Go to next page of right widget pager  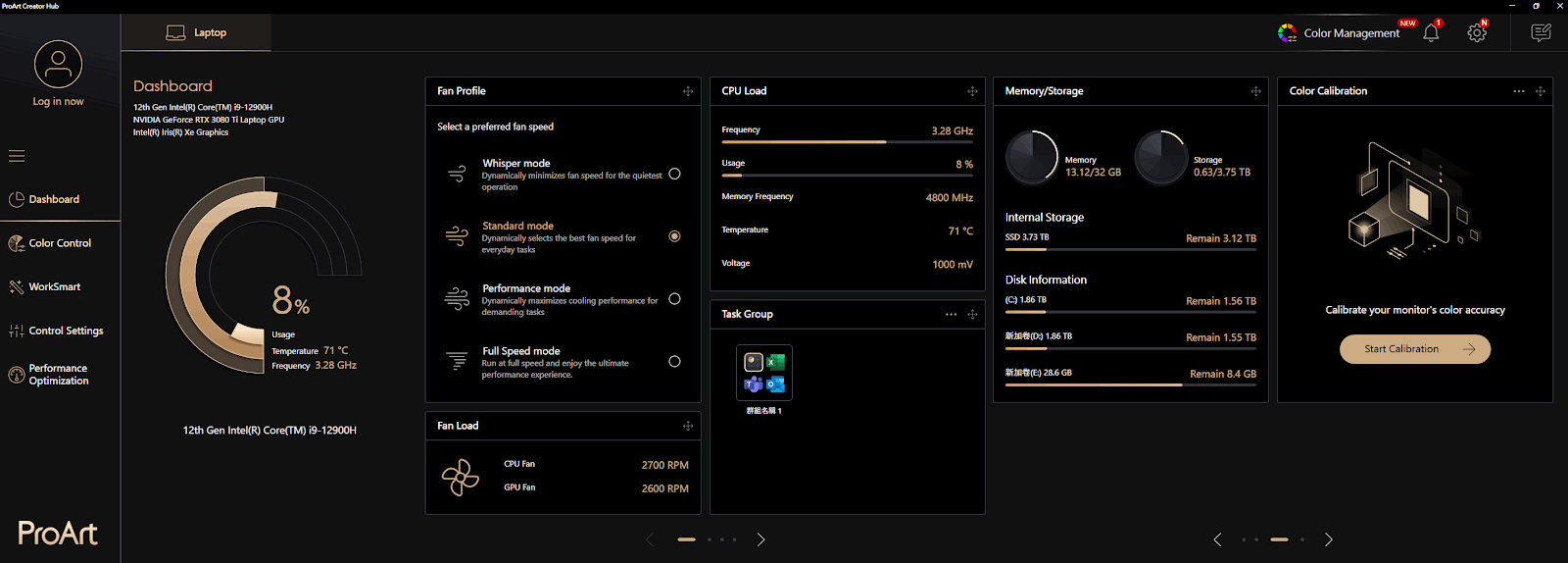(x=1329, y=539)
